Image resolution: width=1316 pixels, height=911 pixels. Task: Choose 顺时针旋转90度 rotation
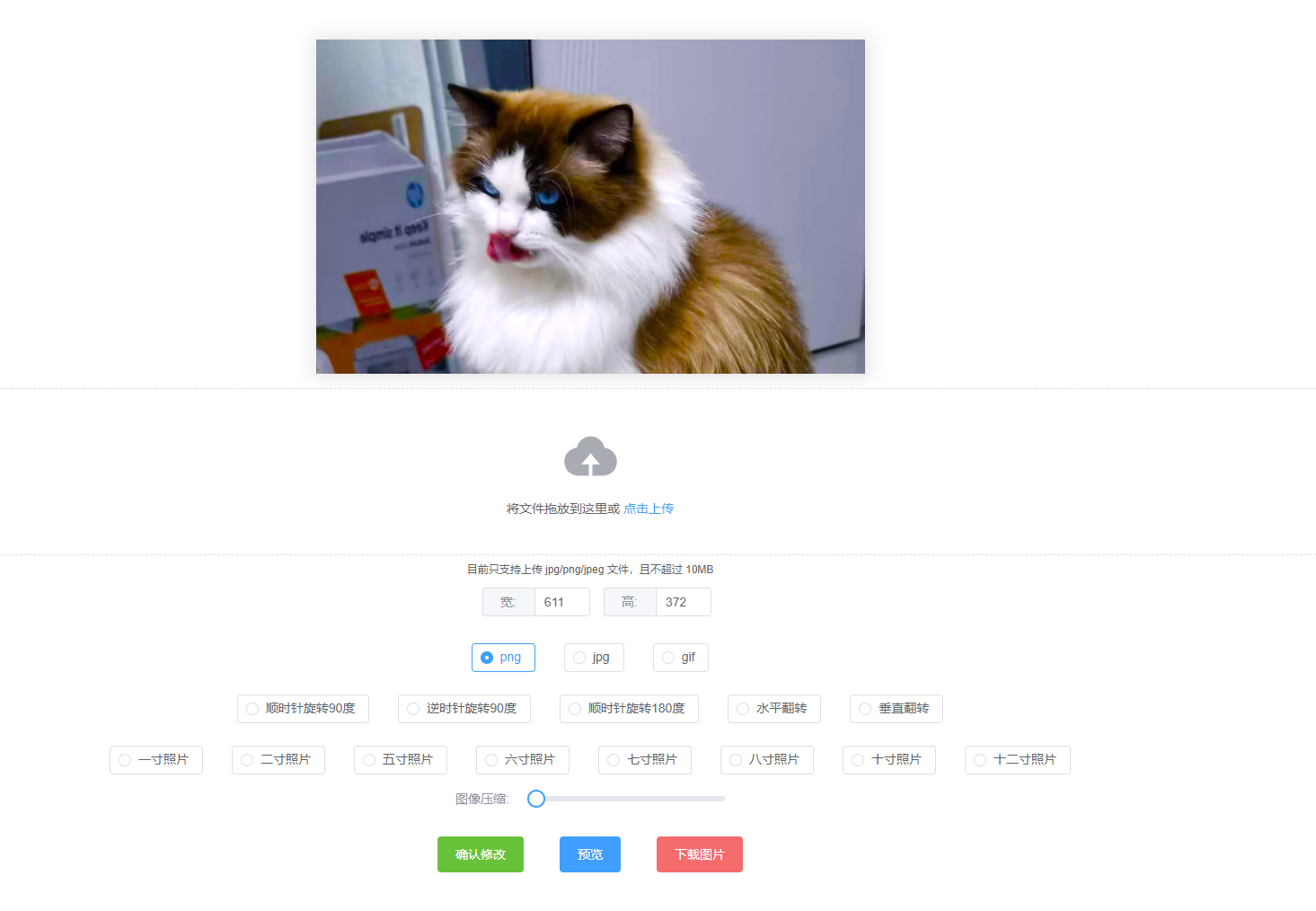[x=303, y=709]
